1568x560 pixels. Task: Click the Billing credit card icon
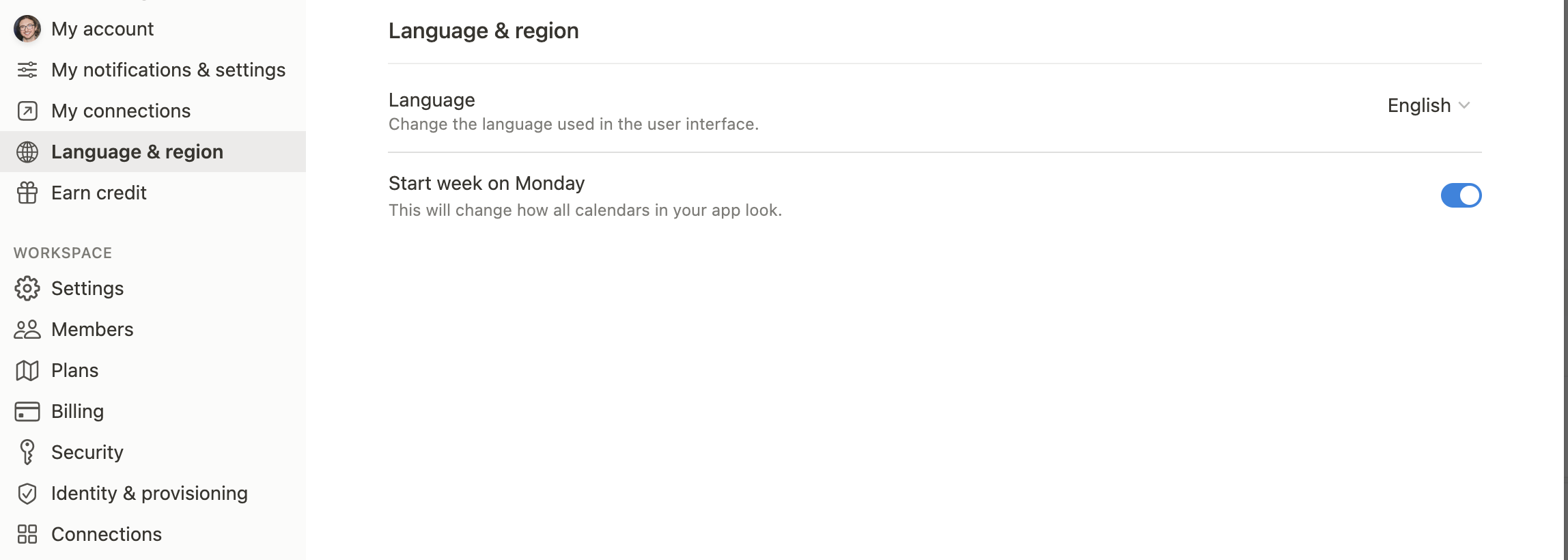tap(27, 411)
